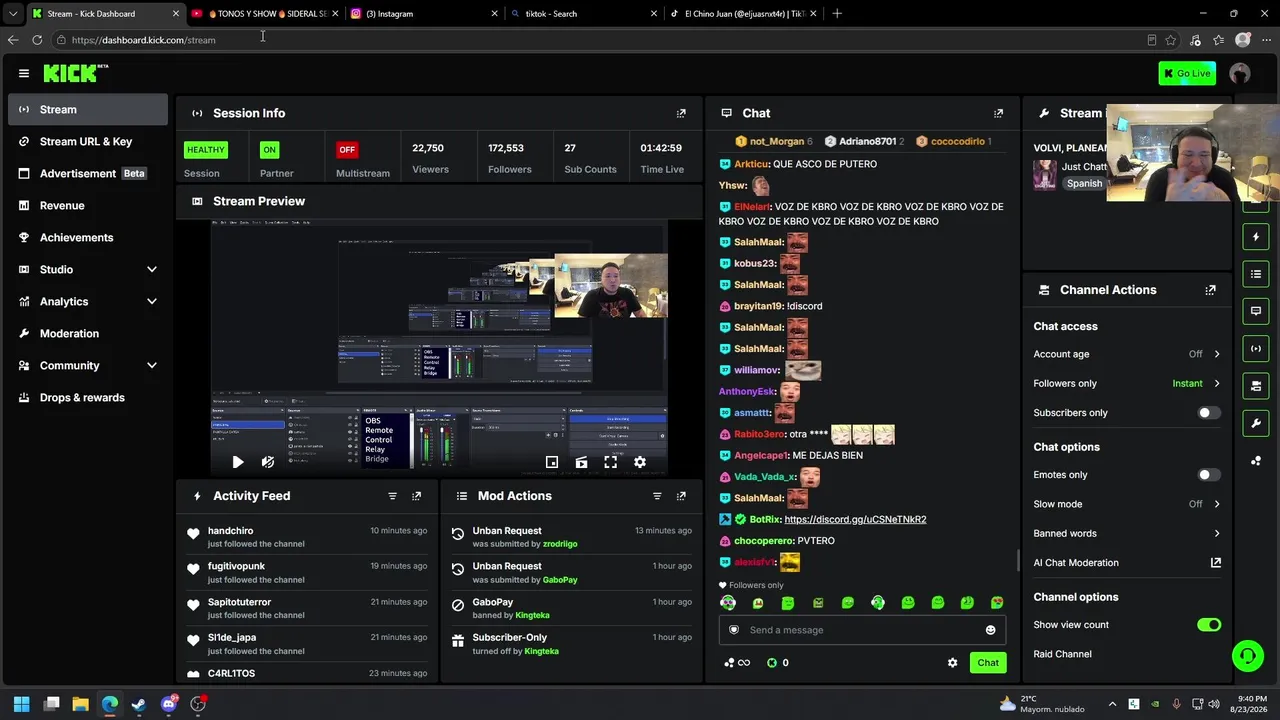The width and height of the screenshot is (1280, 720).
Task: Select Stream in the sidebar
Action: pyautogui.click(x=88, y=110)
